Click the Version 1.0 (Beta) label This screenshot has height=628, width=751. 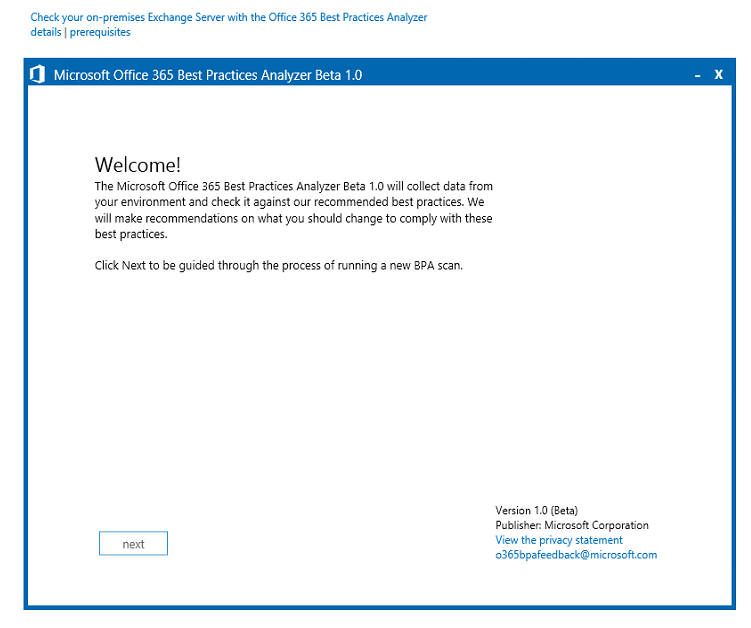click(536, 510)
